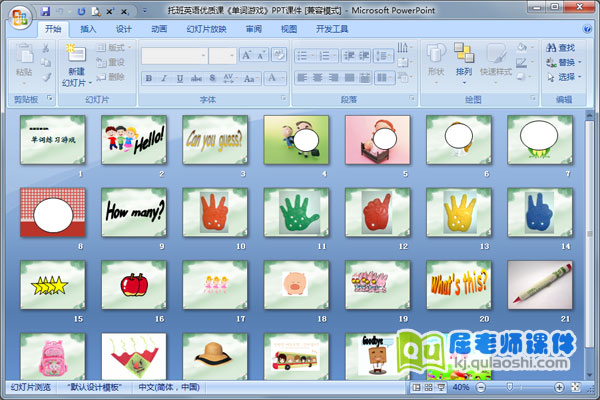This screenshot has height=400, width=600.
Task: Click Save icon in quick access toolbar
Action: (x=46, y=10)
